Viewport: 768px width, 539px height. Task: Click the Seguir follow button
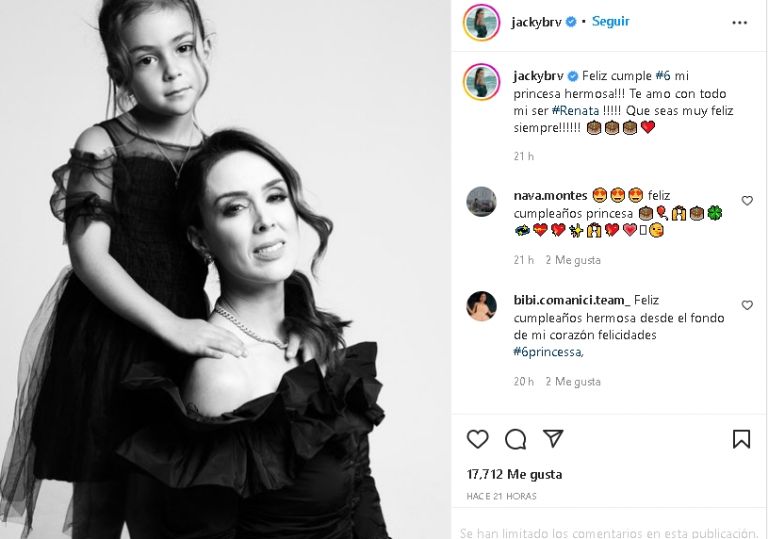(610, 22)
